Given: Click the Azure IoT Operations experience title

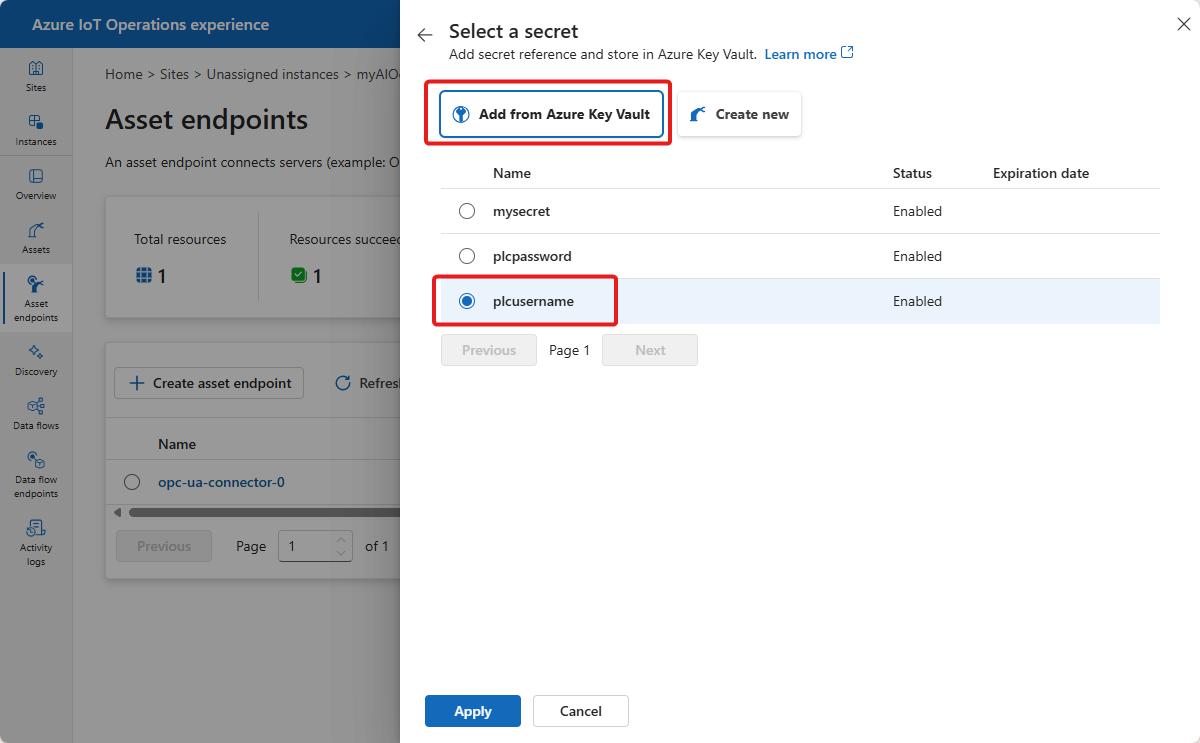Looking at the screenshot, I should point(150,24).
